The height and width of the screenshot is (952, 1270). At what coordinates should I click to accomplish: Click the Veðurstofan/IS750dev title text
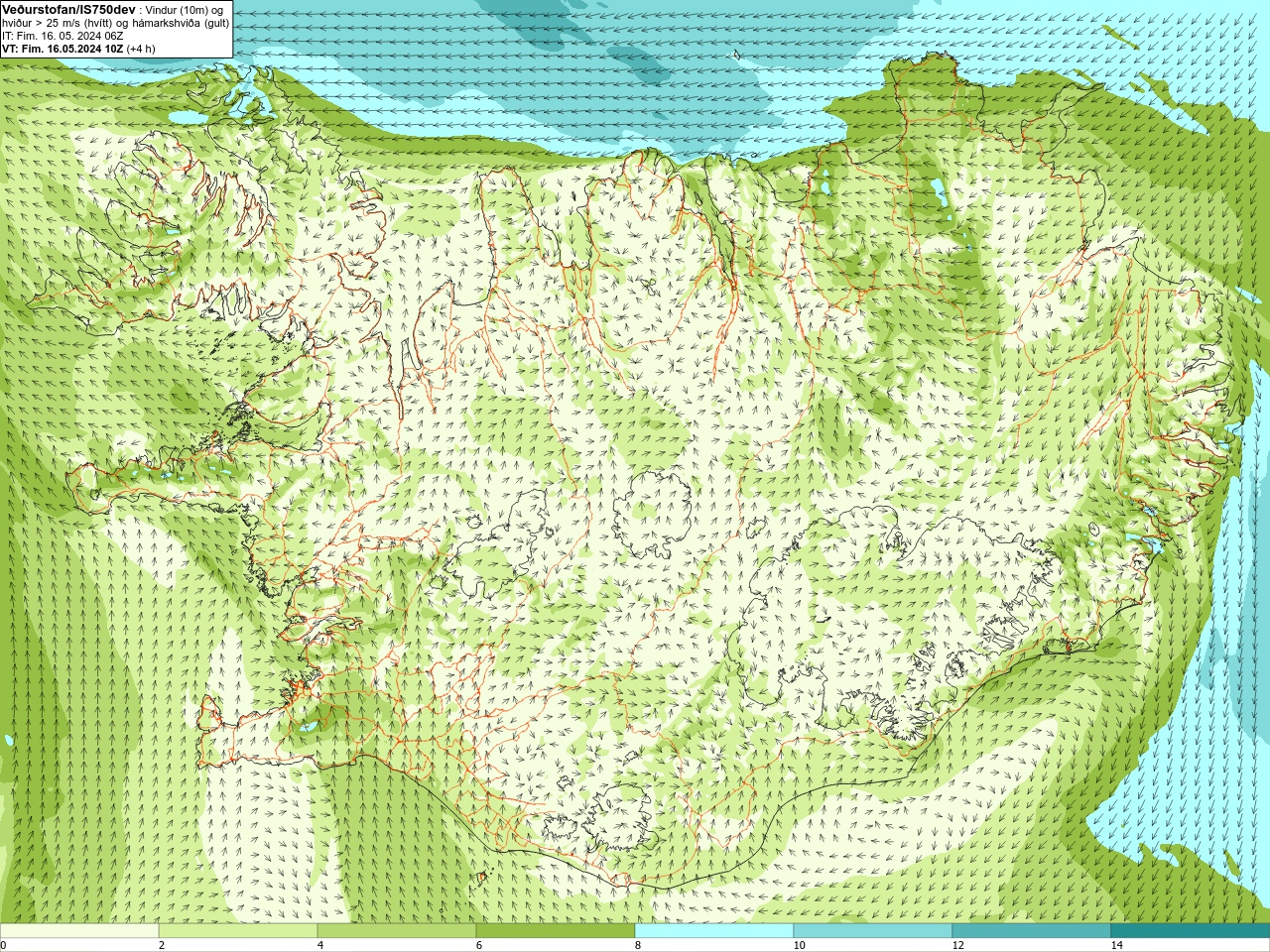pyautogui.click(x=68, y=9)
